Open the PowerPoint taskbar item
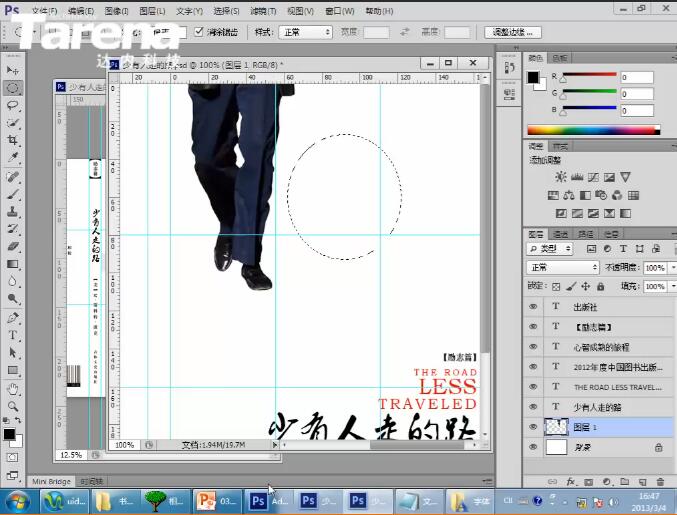677x515 pixels. [216, 502]
